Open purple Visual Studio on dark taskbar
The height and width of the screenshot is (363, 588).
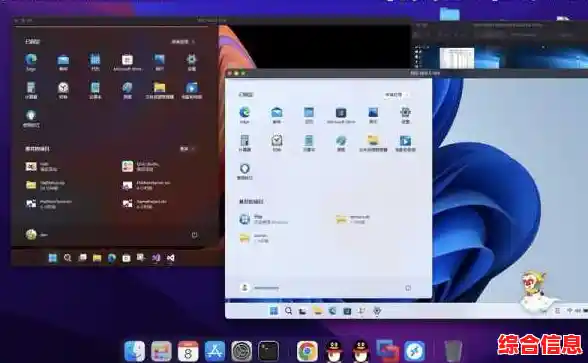pyautogui.click(x=156, y=258)
